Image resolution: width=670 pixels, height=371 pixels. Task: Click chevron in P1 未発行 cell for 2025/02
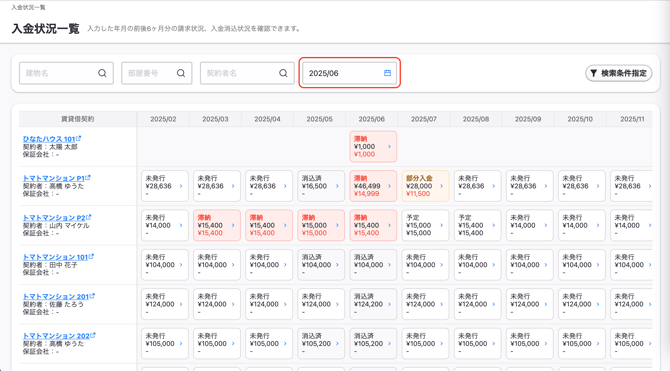pos(181,186)
